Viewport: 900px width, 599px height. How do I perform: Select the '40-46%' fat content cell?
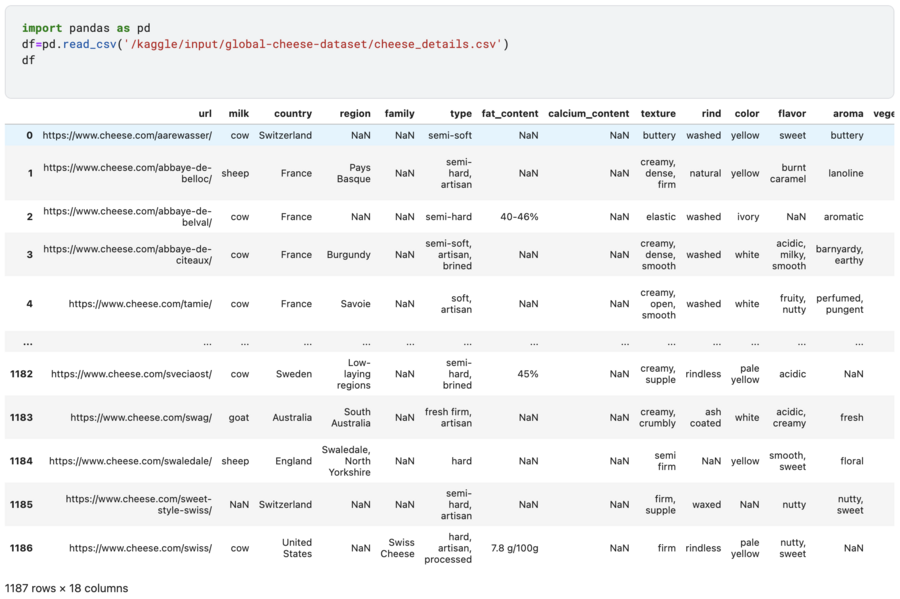click(519, 217)
